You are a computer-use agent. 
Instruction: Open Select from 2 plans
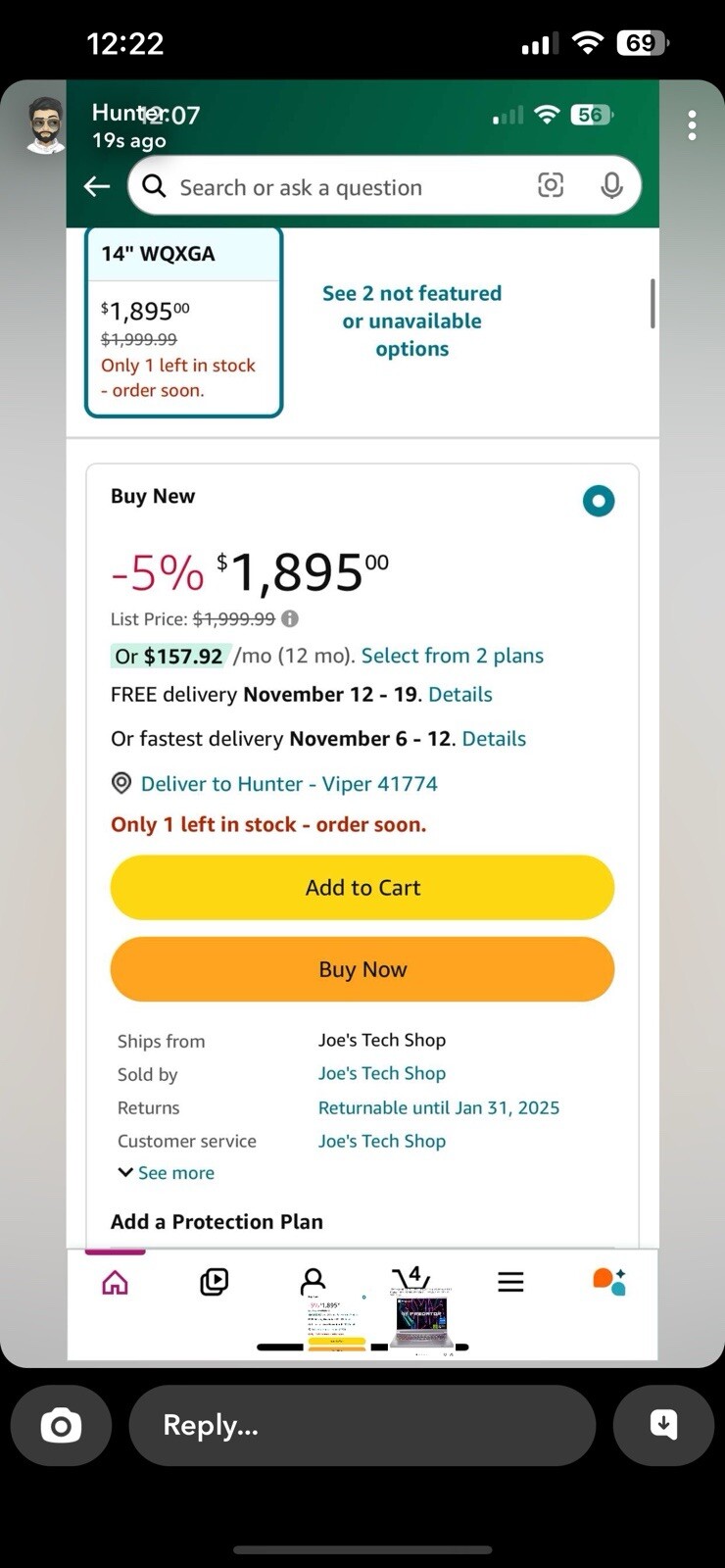pos(453,656)
